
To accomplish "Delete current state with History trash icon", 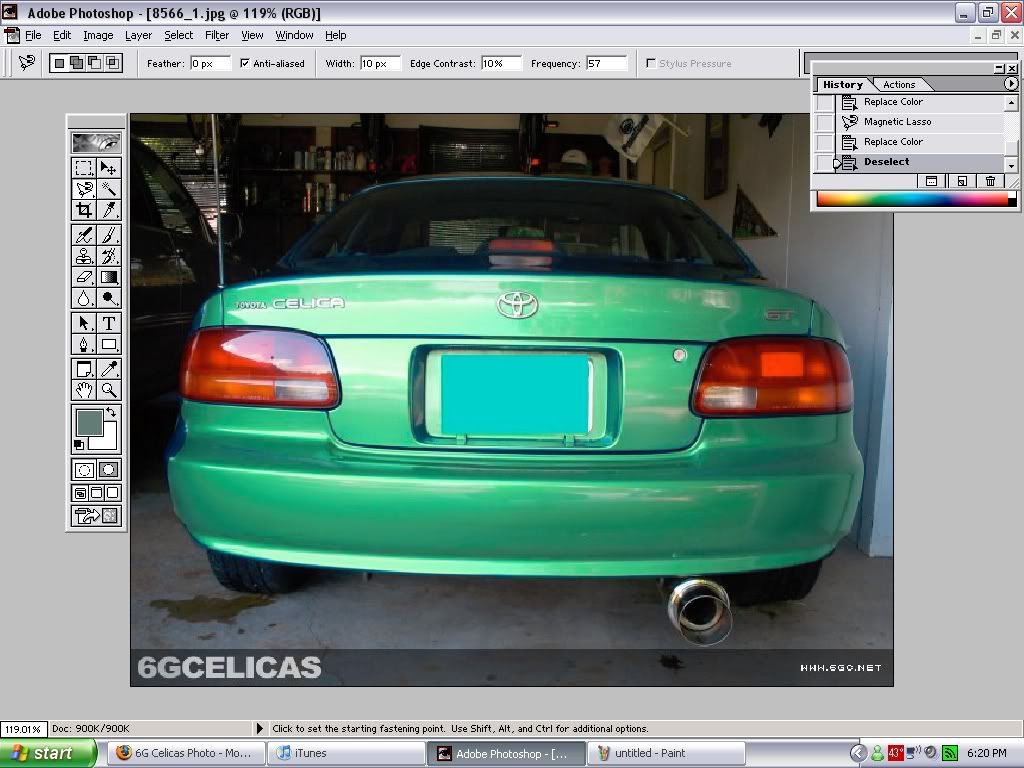I will (990, 181).
